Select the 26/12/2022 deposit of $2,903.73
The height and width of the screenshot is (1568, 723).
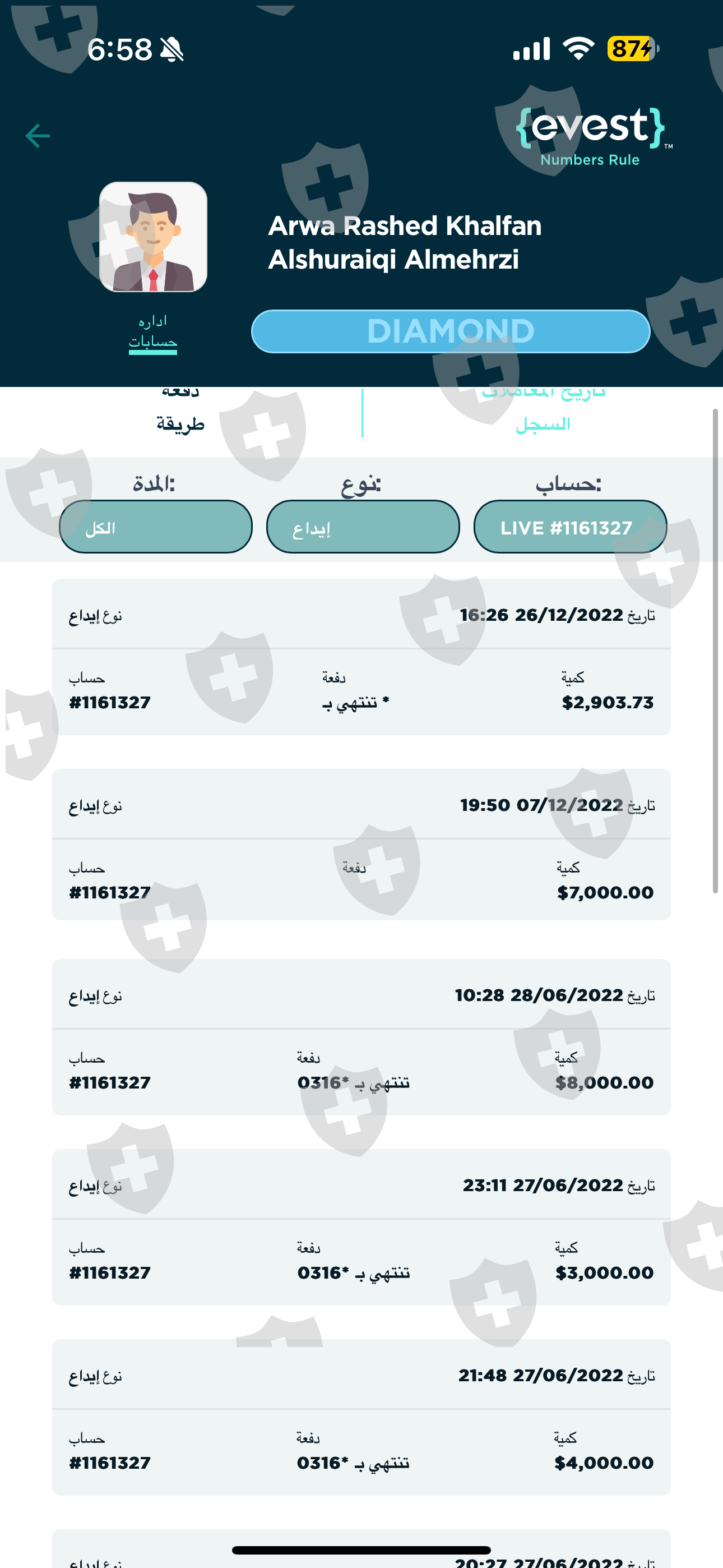[361, 657]
